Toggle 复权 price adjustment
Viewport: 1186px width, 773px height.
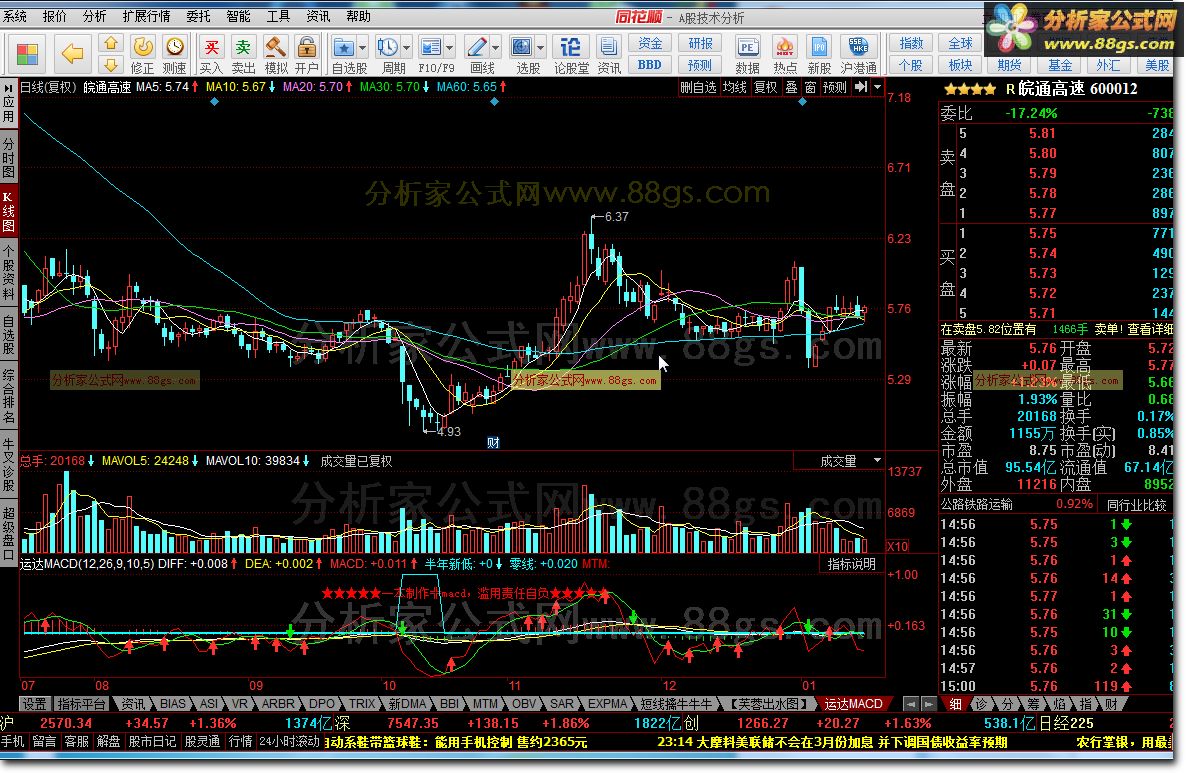[x=765, y=88]
